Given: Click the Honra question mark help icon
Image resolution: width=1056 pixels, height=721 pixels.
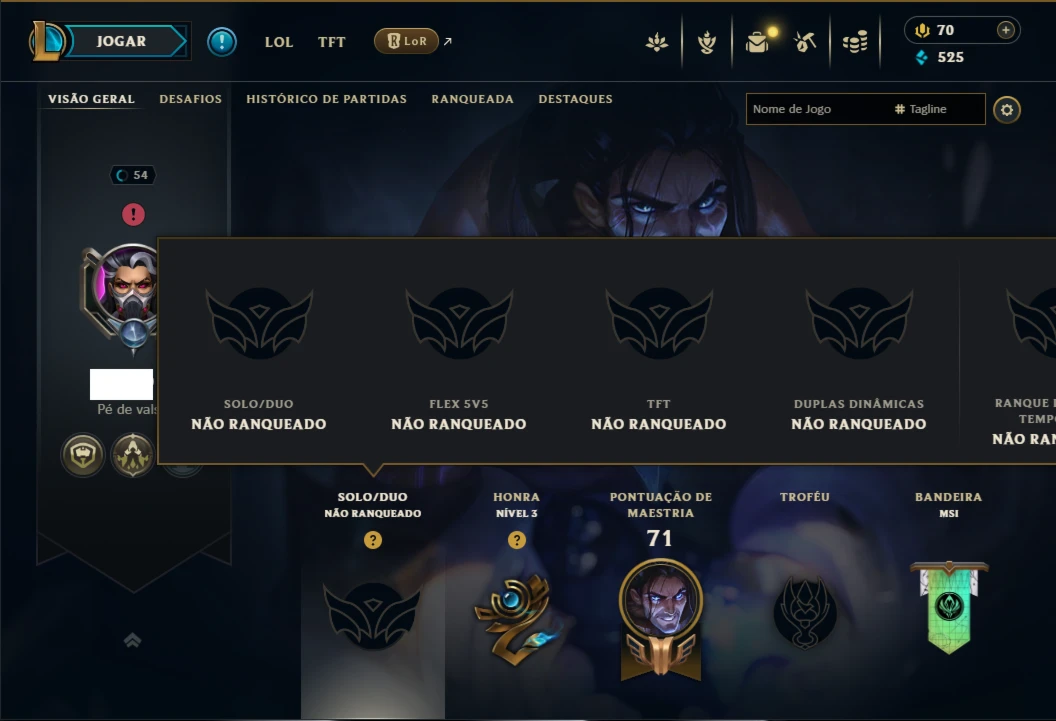Looking at the screenshot, I should point(517,540).
